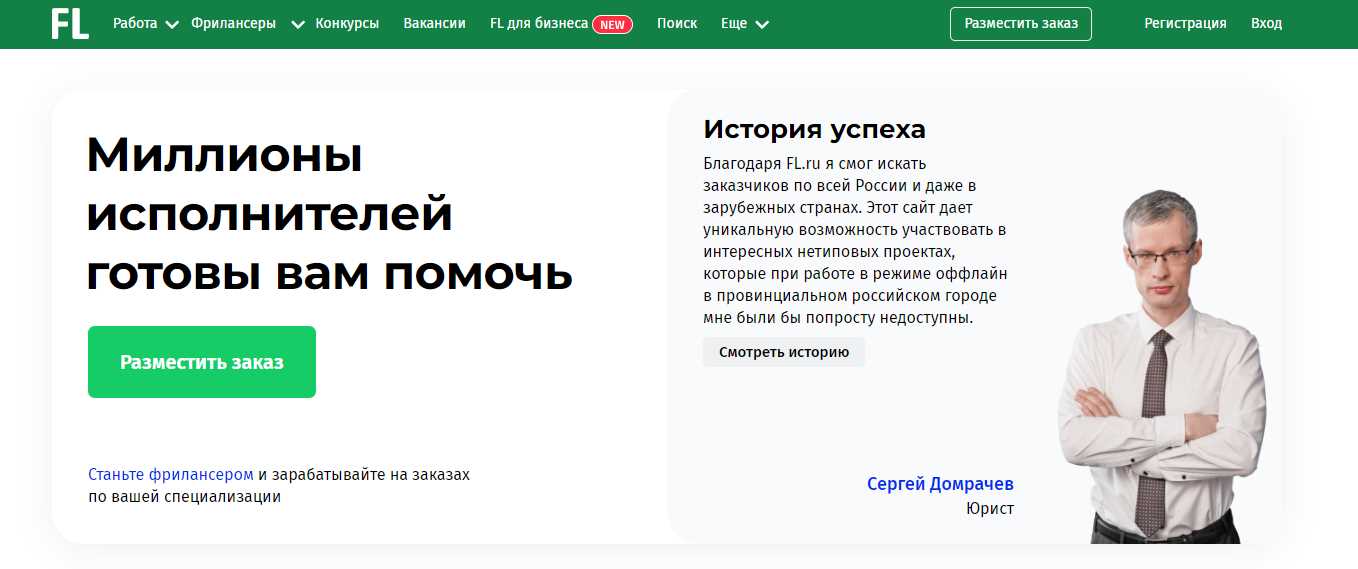Screen dimensions: 1358x569
Task: Open the Работа menu
Action: coord(135,23)
